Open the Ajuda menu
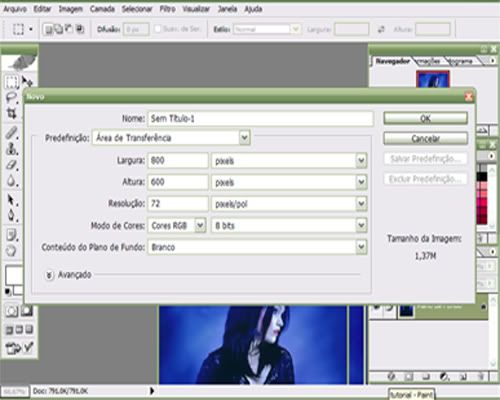 click(x=253, y=9)
